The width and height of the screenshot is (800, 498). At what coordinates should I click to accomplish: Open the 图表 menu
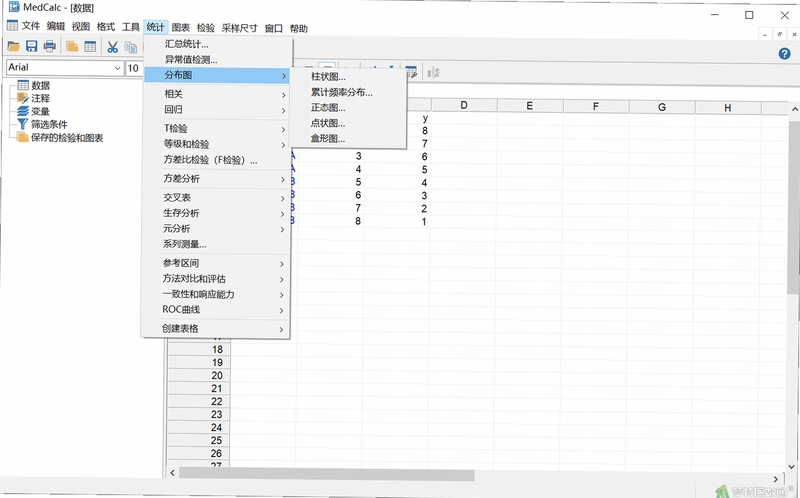pos(181,28)
